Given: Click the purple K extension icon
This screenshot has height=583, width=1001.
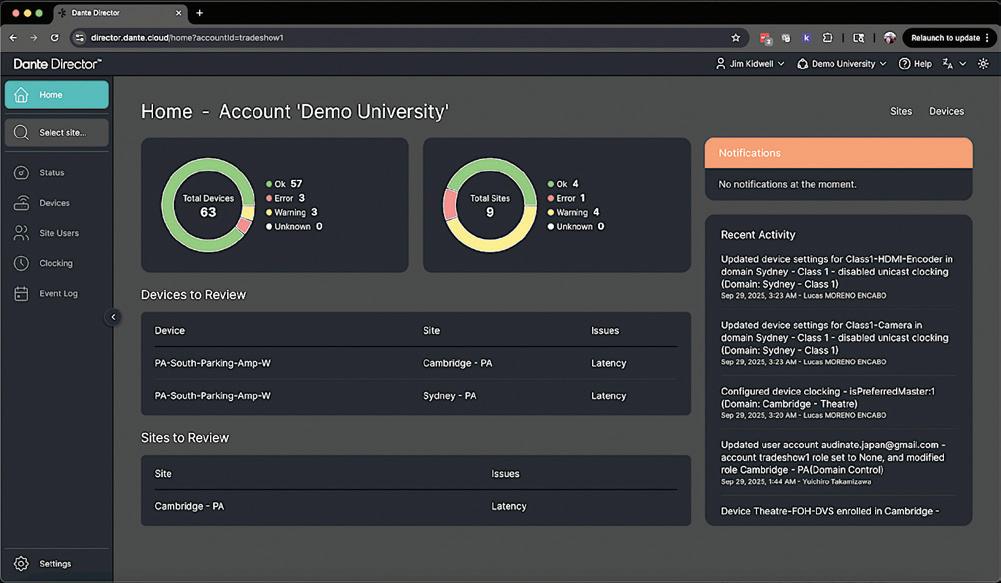Looking at the screenshot, I should coord(806,38).
